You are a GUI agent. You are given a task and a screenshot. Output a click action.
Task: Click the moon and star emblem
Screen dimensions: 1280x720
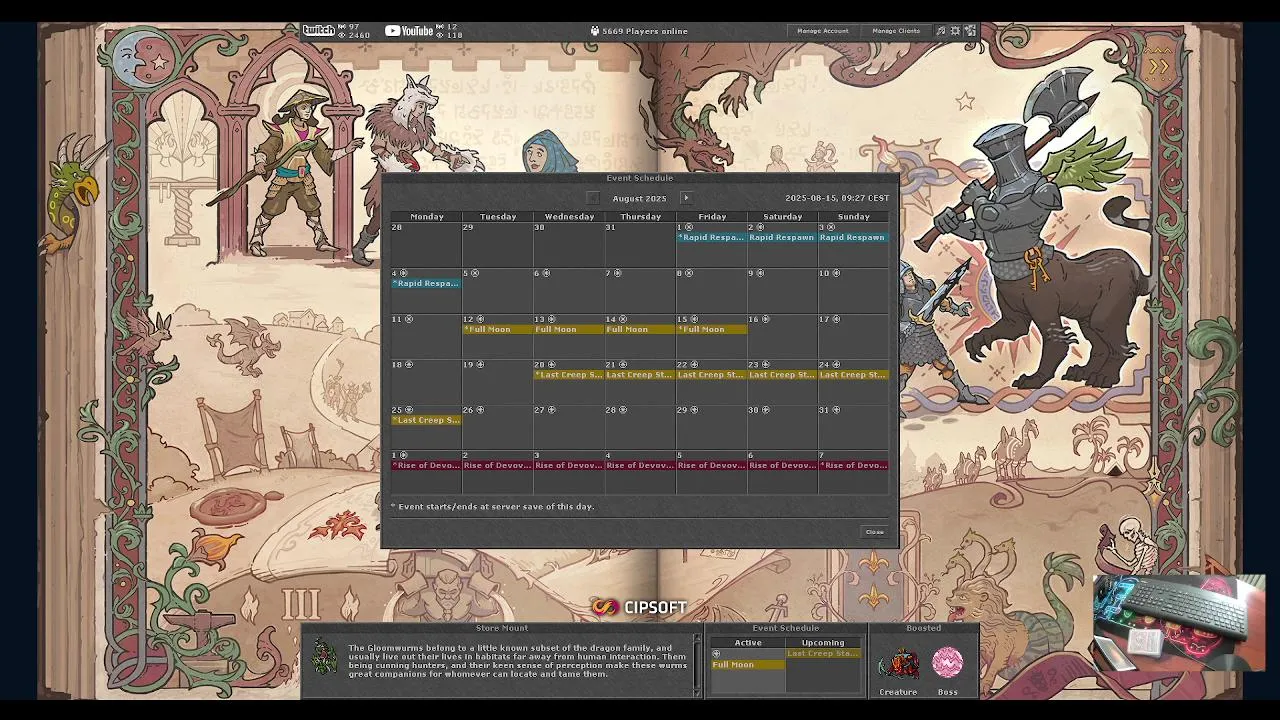click(145, 60)
